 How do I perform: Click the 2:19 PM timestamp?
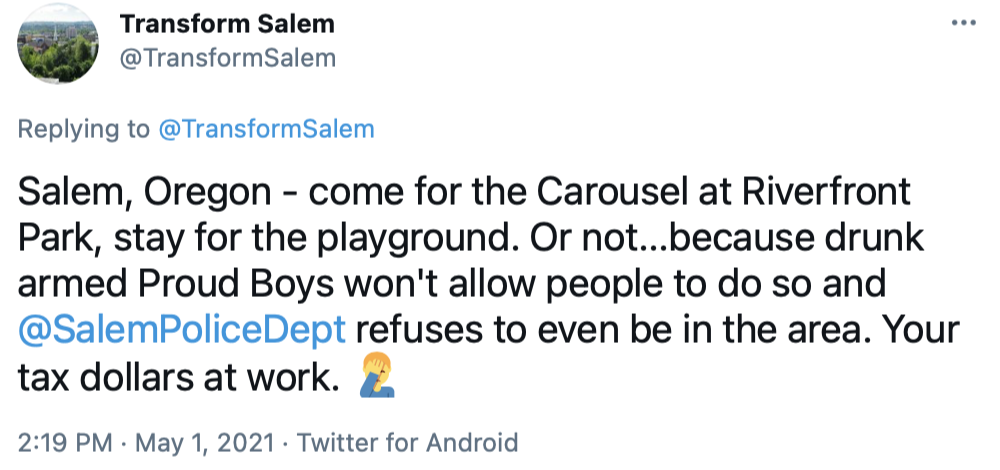point(64,442)
